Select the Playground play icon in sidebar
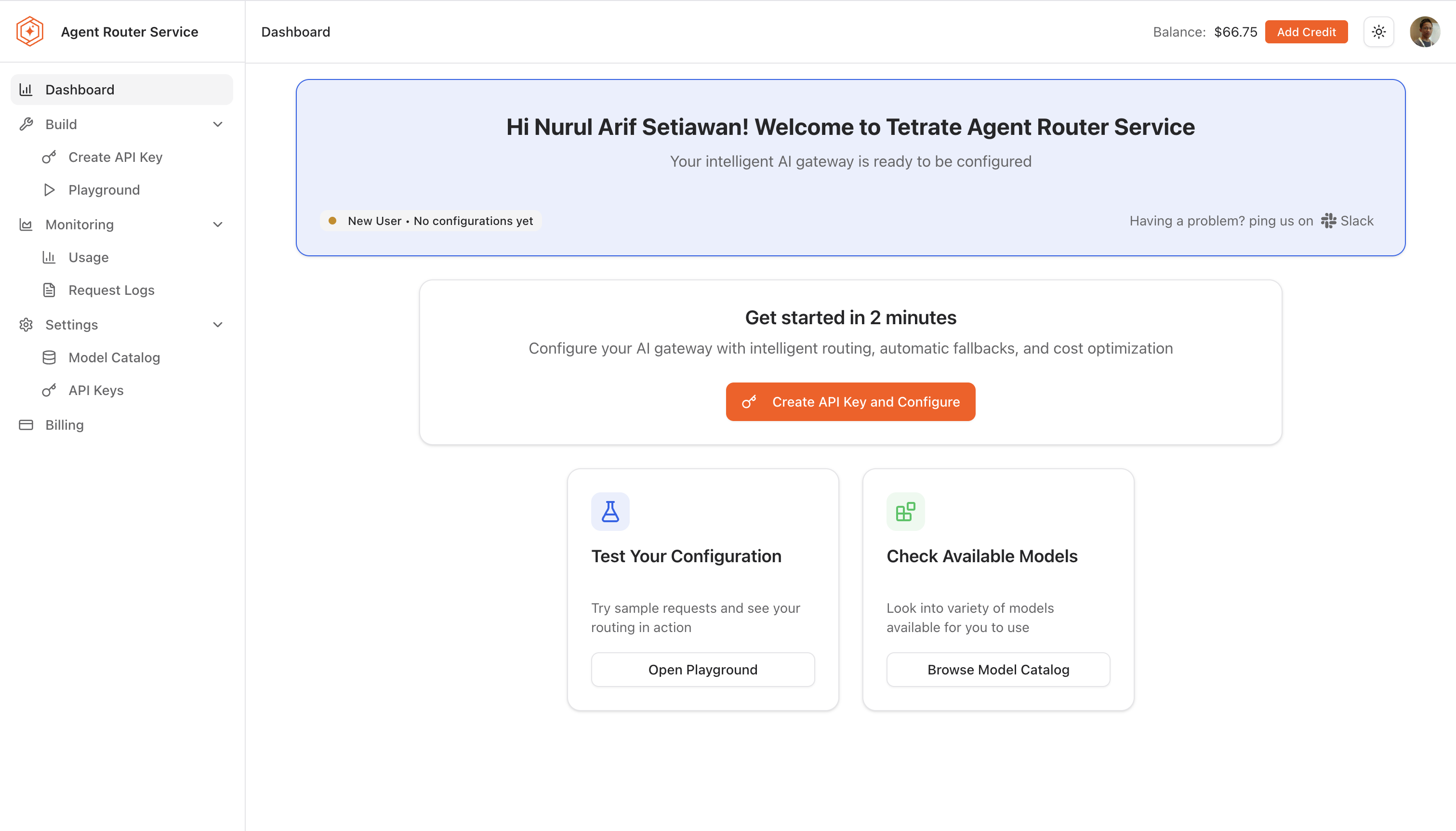Viewport: 1456px width, 831px height. coord(49,189)
